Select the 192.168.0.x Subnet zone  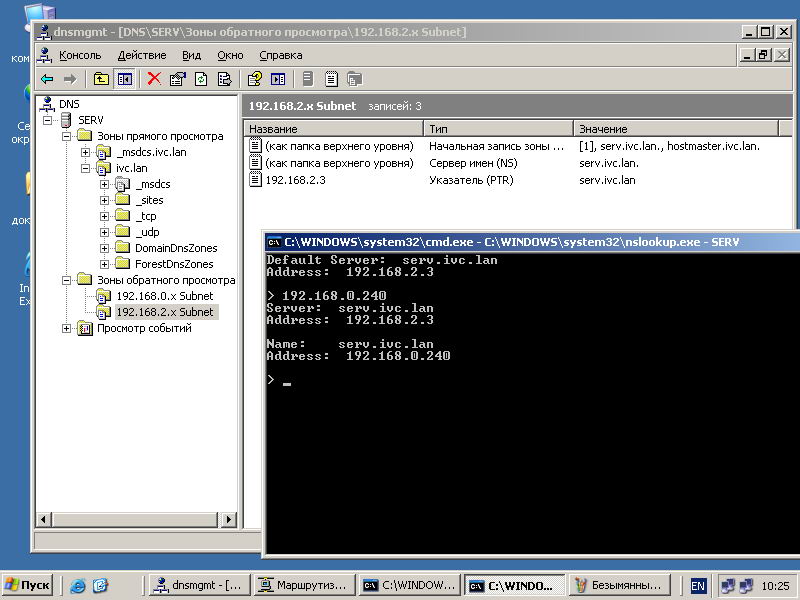tap(164, 296)
